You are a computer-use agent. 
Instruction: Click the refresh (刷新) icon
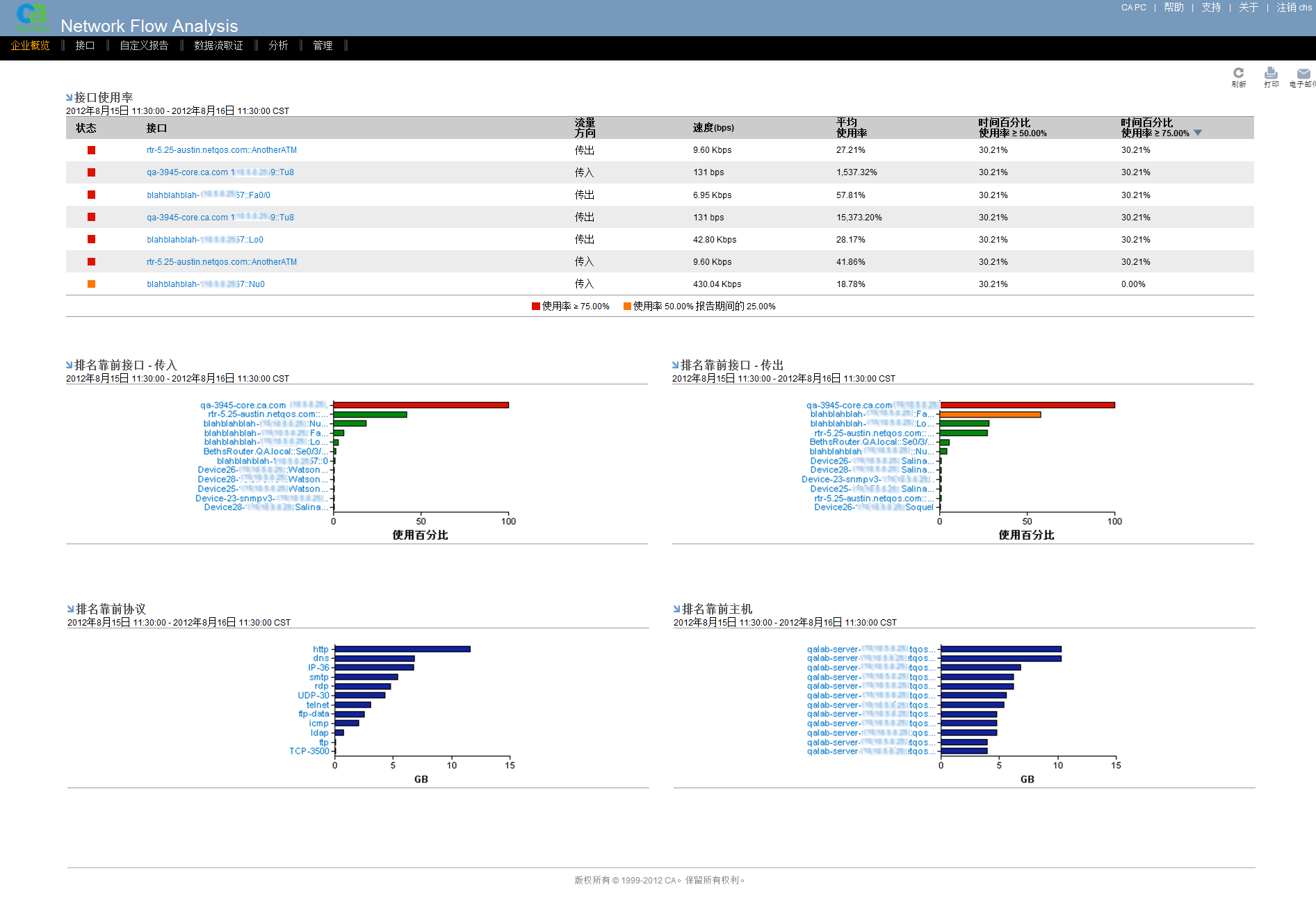tap(1238, 73)
